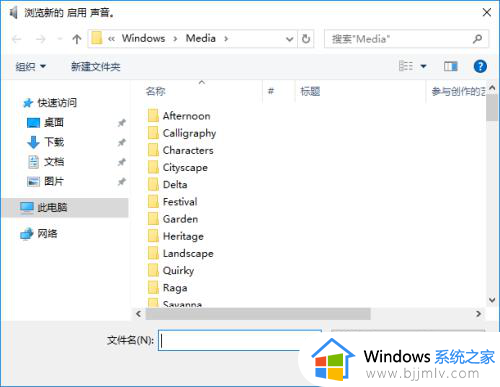This screenshot has height=387, width=500.
Task: Open 图片 in quick access
Action: pos(45,182)
